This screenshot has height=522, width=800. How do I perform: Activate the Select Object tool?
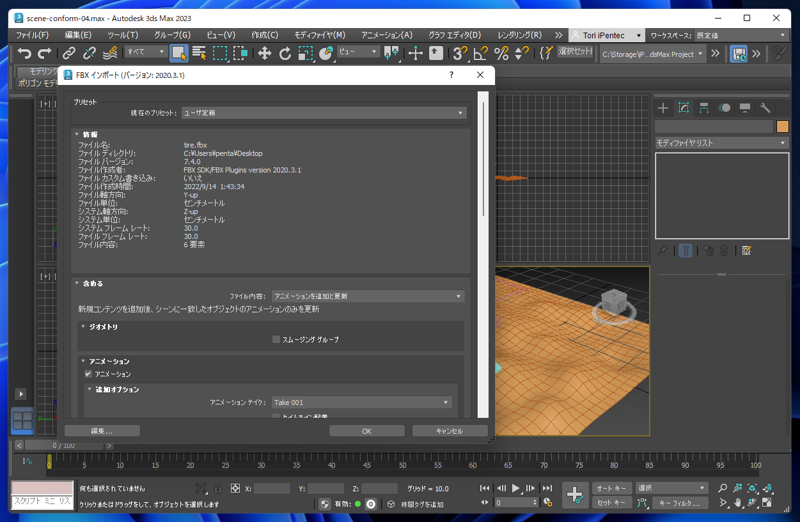pyautogui.click(x=179, y=53)
